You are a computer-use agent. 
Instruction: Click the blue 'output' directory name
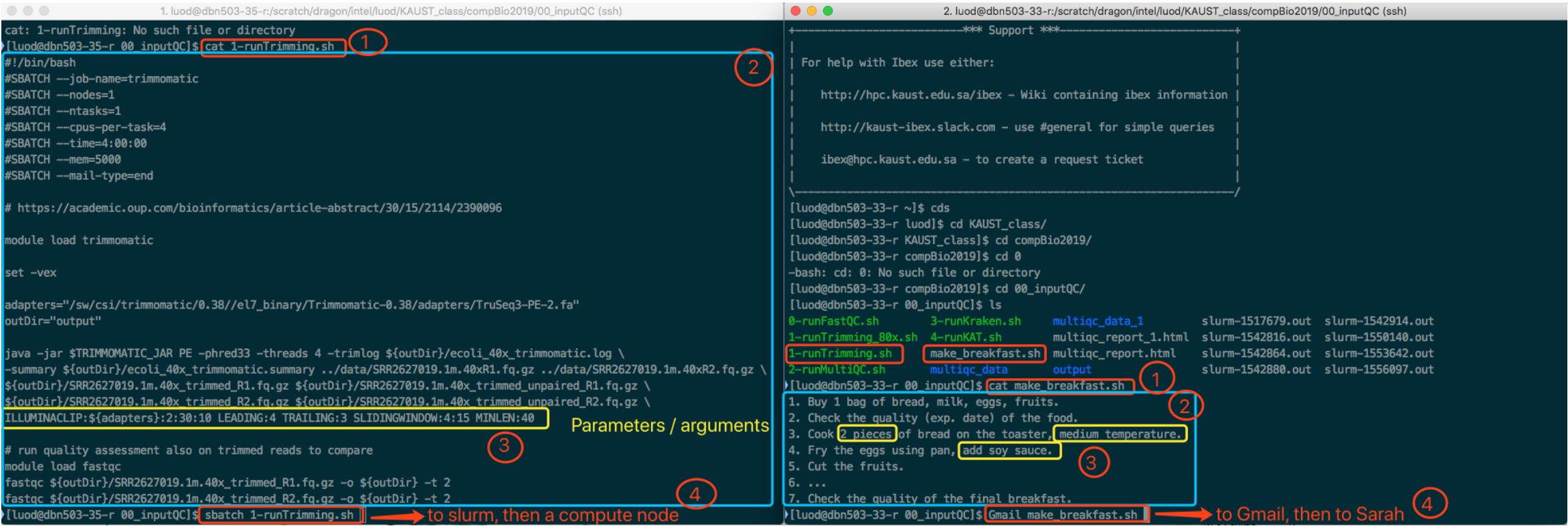(x=1072, y=369)
